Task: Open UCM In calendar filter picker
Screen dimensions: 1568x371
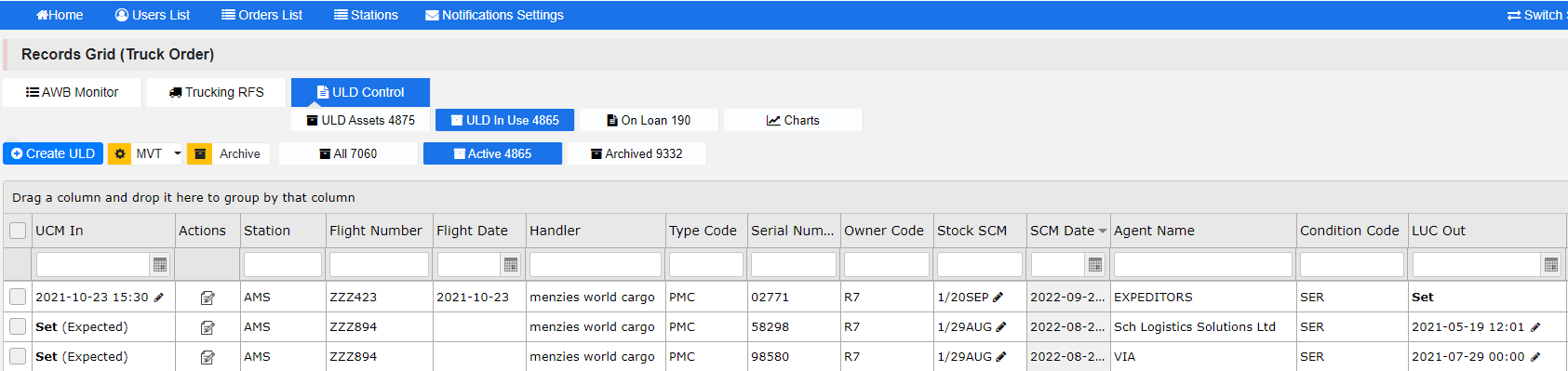Action: click(160, 265)
